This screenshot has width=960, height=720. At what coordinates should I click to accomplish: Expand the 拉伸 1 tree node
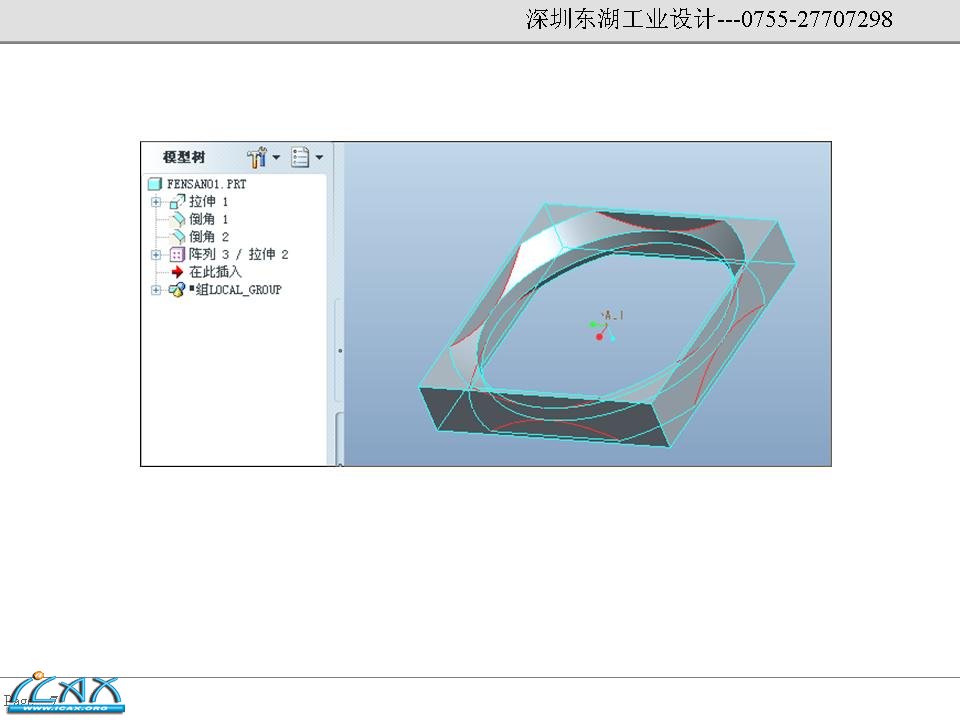(x=156, y=203)
